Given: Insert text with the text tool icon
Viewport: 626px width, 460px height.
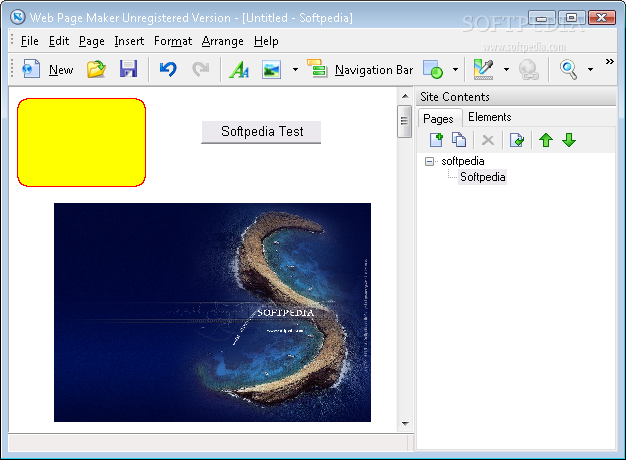Looking at the screenshot, I should 239,69.
